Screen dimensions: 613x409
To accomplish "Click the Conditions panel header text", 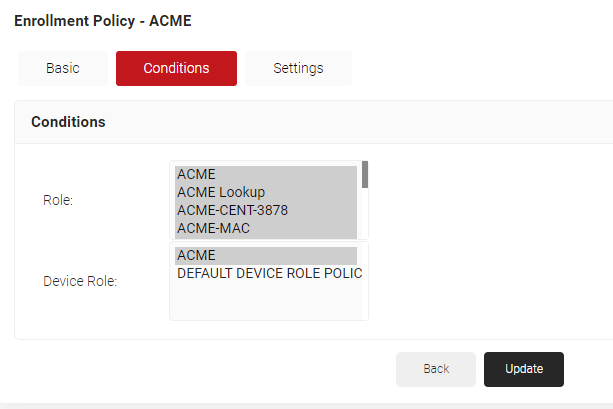I will [x=68, y=122].
